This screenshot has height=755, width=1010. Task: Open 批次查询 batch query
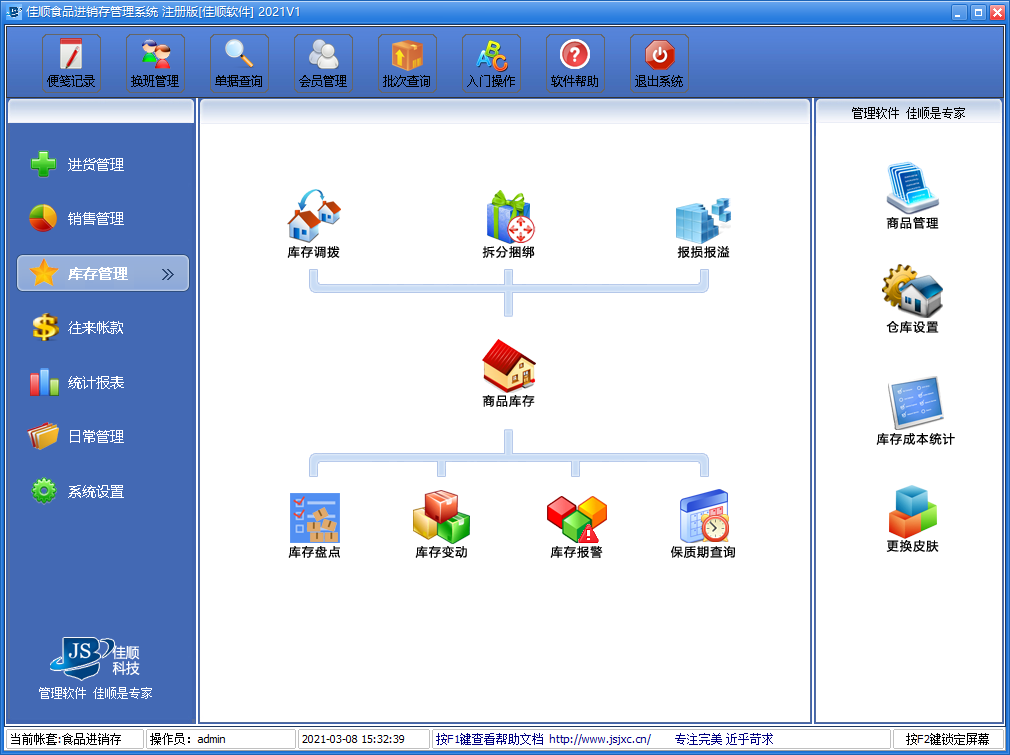(407, 63)
